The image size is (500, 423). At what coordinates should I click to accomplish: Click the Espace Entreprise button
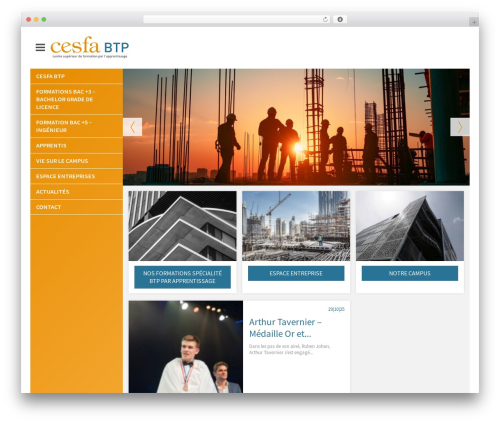pyautogui.click(x=296, y=273)
